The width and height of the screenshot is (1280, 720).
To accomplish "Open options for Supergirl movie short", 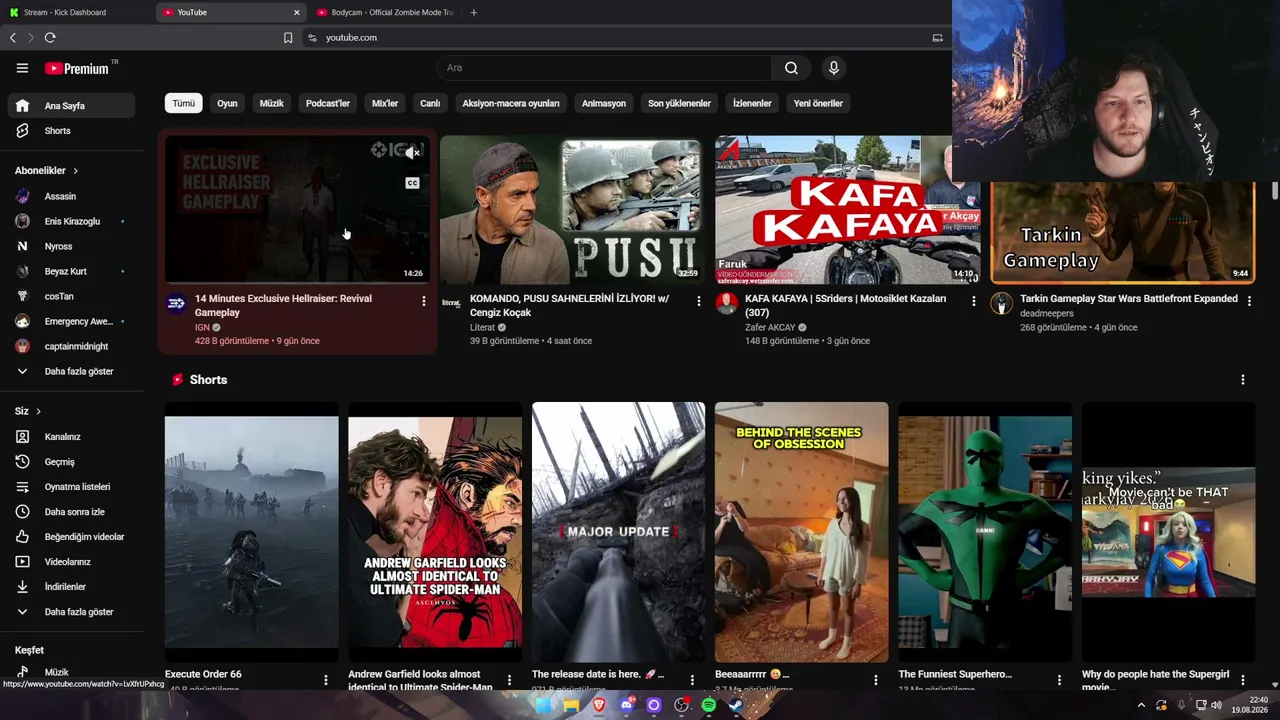I will 1243,680.
